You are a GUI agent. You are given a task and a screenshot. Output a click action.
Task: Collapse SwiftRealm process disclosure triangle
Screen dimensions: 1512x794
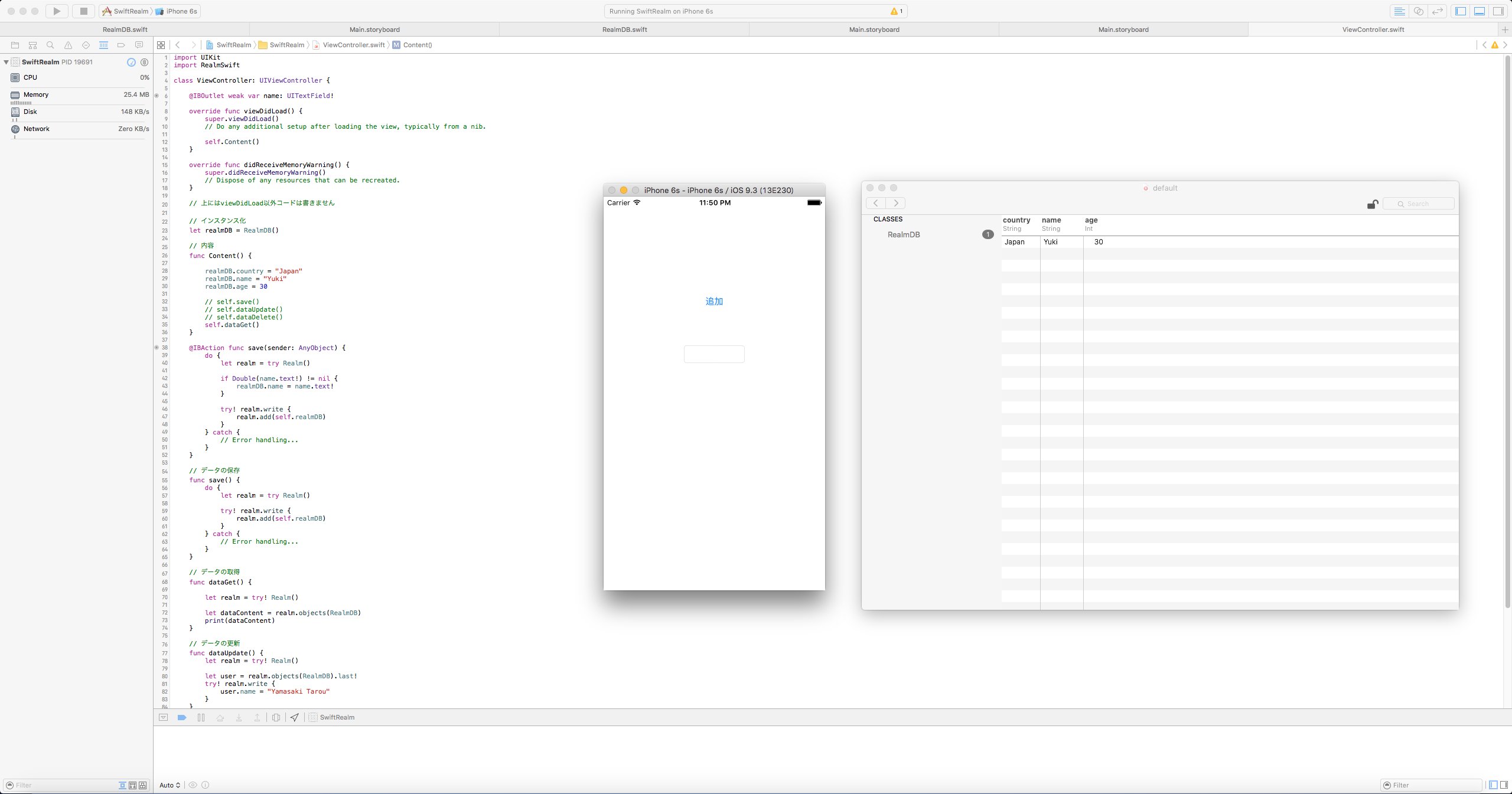coord(6,62)
